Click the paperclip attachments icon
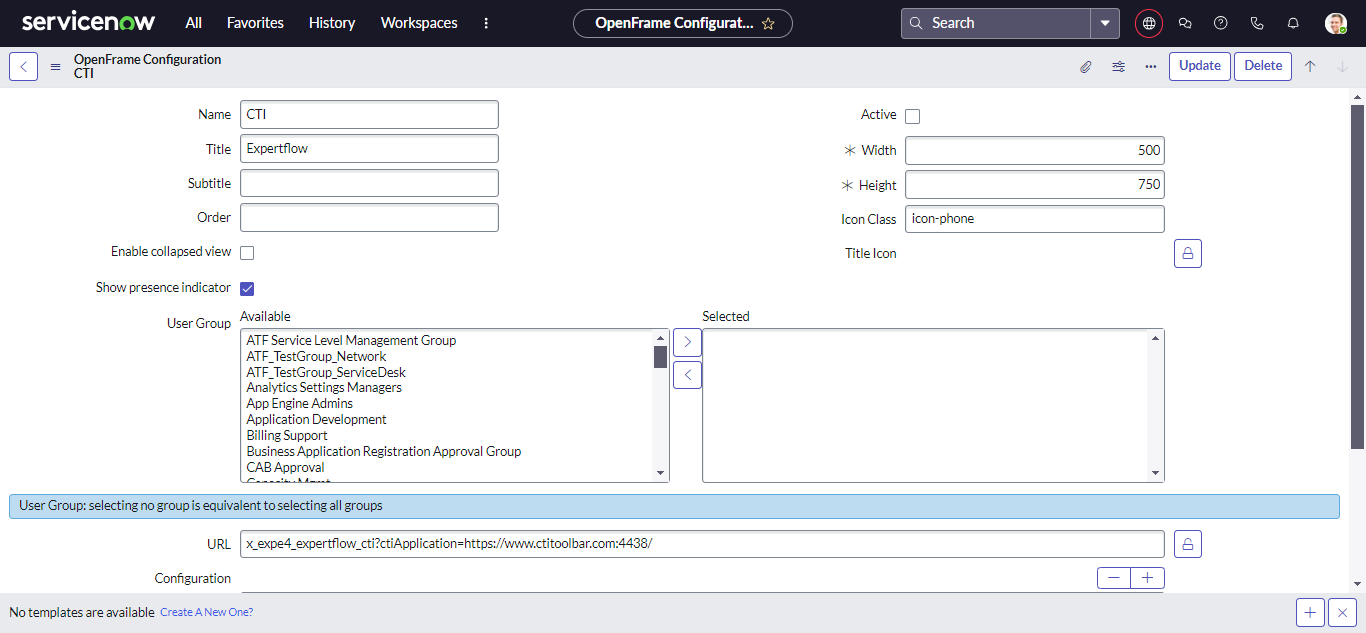The height and width of the screenshot is (633, 1366). 1085,66
